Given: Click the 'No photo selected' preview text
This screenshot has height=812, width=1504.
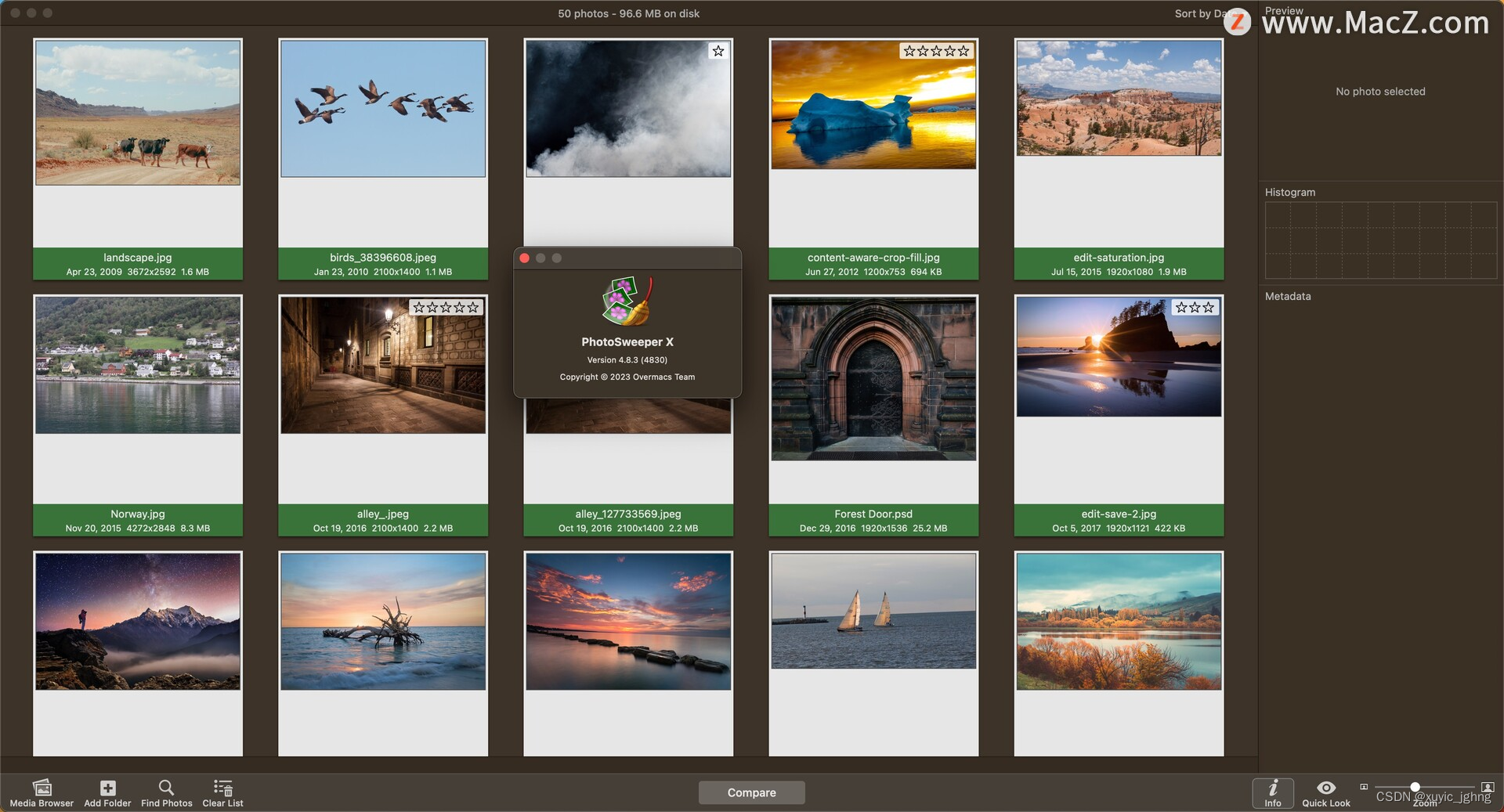Looking at the screenshot, I should pos(1380,92).
